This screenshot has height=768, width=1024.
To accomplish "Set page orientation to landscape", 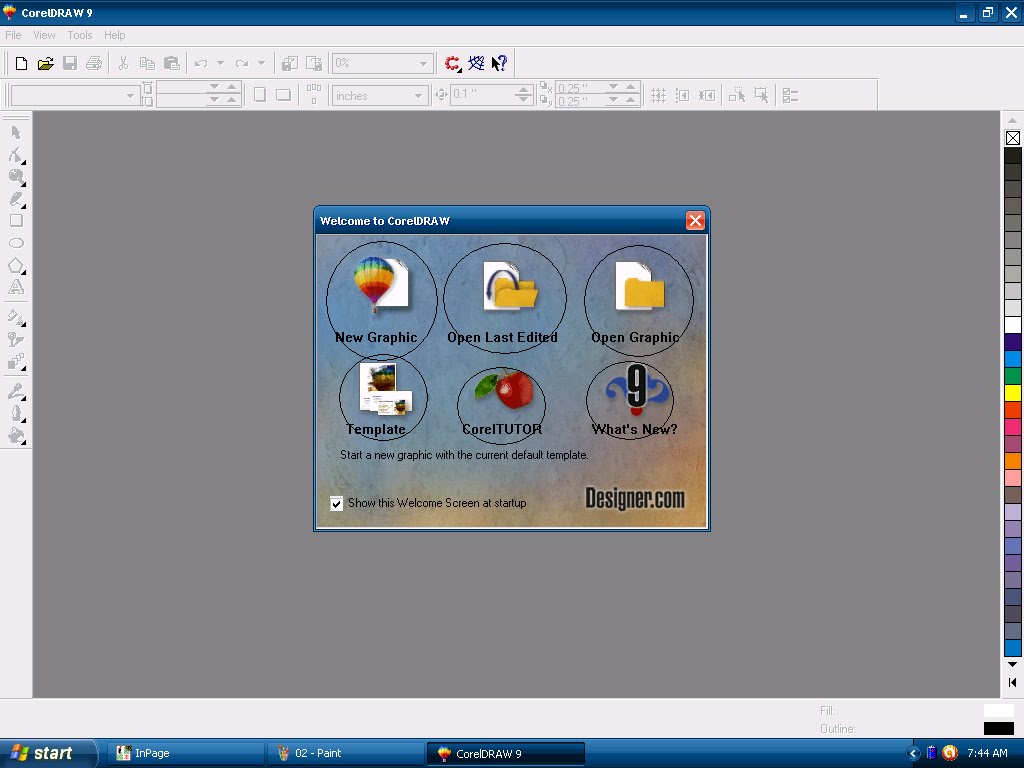I will [285, 95].
